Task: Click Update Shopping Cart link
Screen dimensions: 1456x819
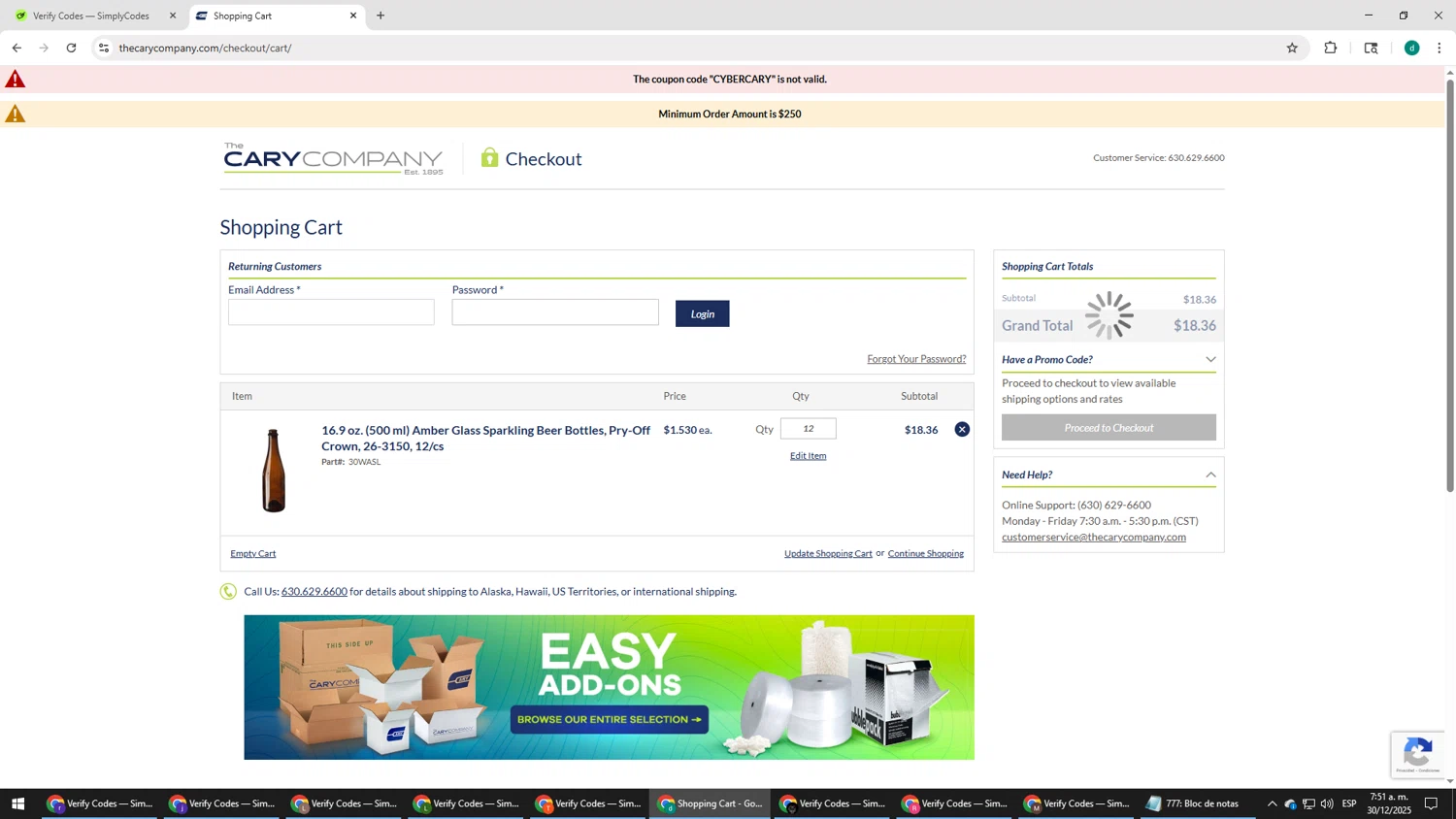Action: point(828,554)
